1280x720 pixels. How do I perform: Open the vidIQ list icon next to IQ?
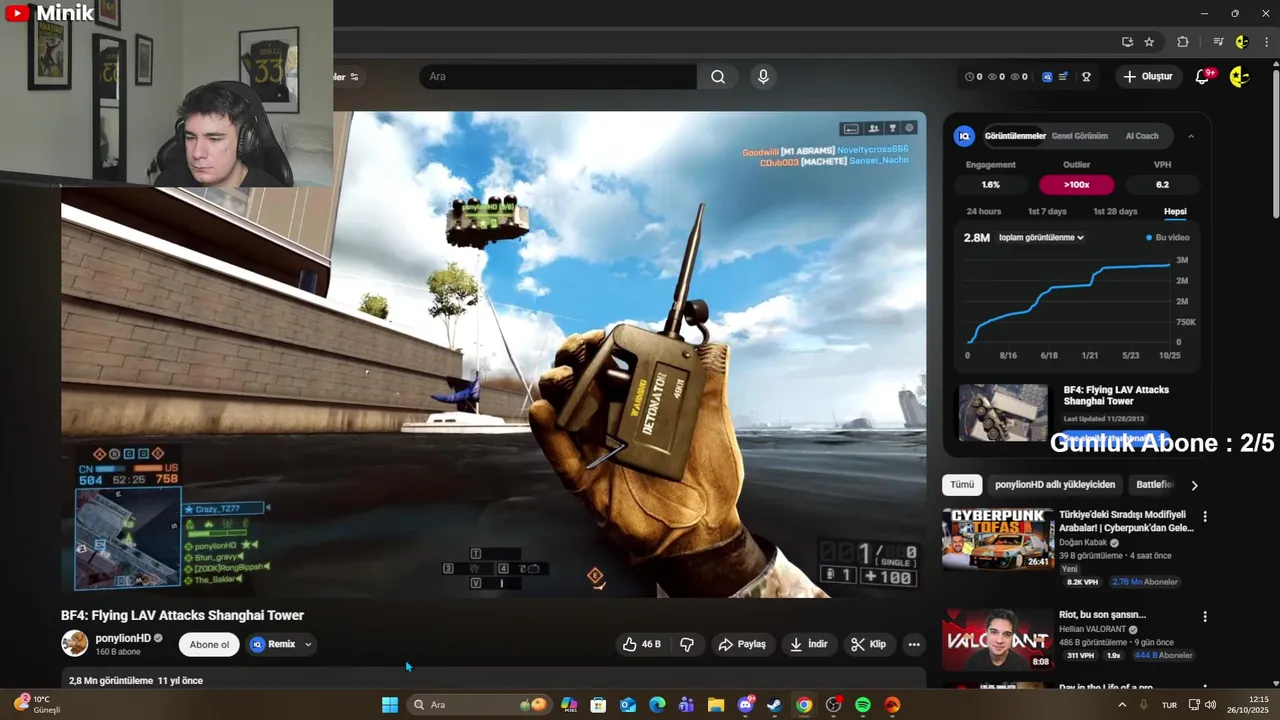1063,77
